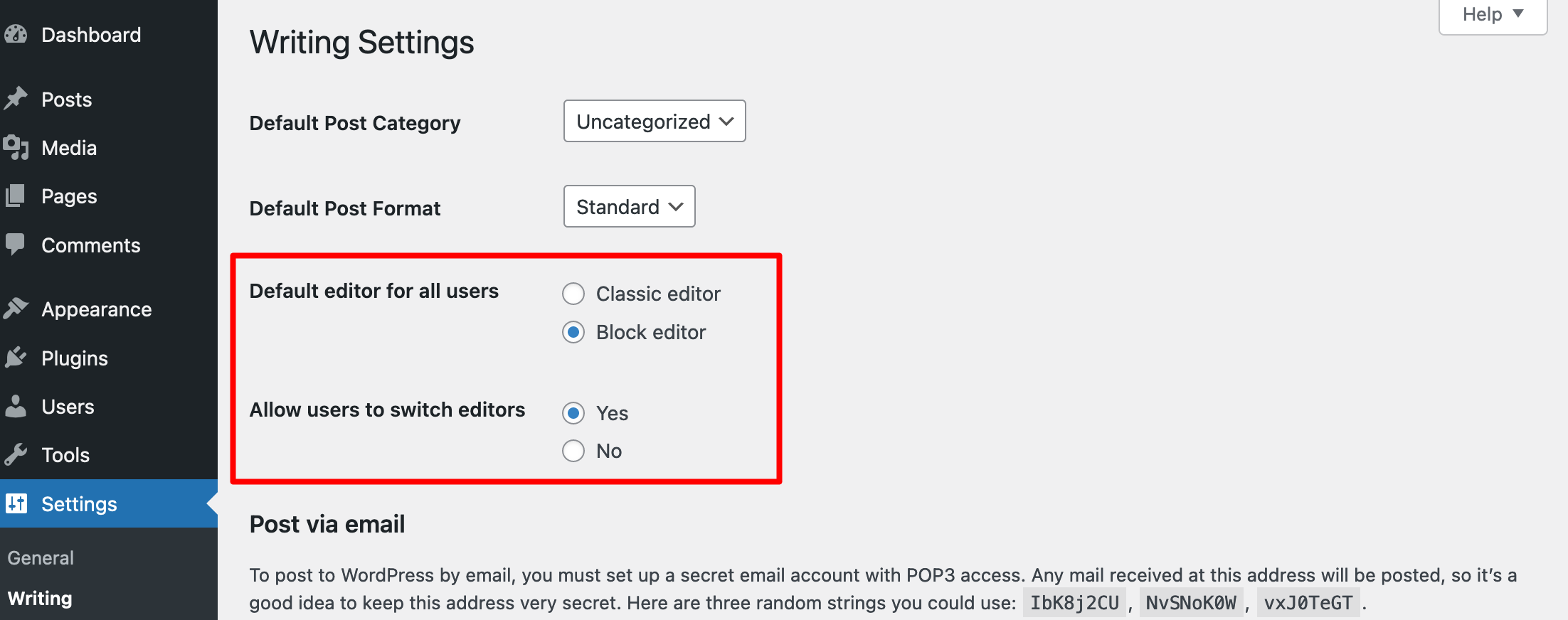Open Tools via the wrench icon
Image resolution: width=1568 pixels, height=620 pixels.
(x=16, y=454)
